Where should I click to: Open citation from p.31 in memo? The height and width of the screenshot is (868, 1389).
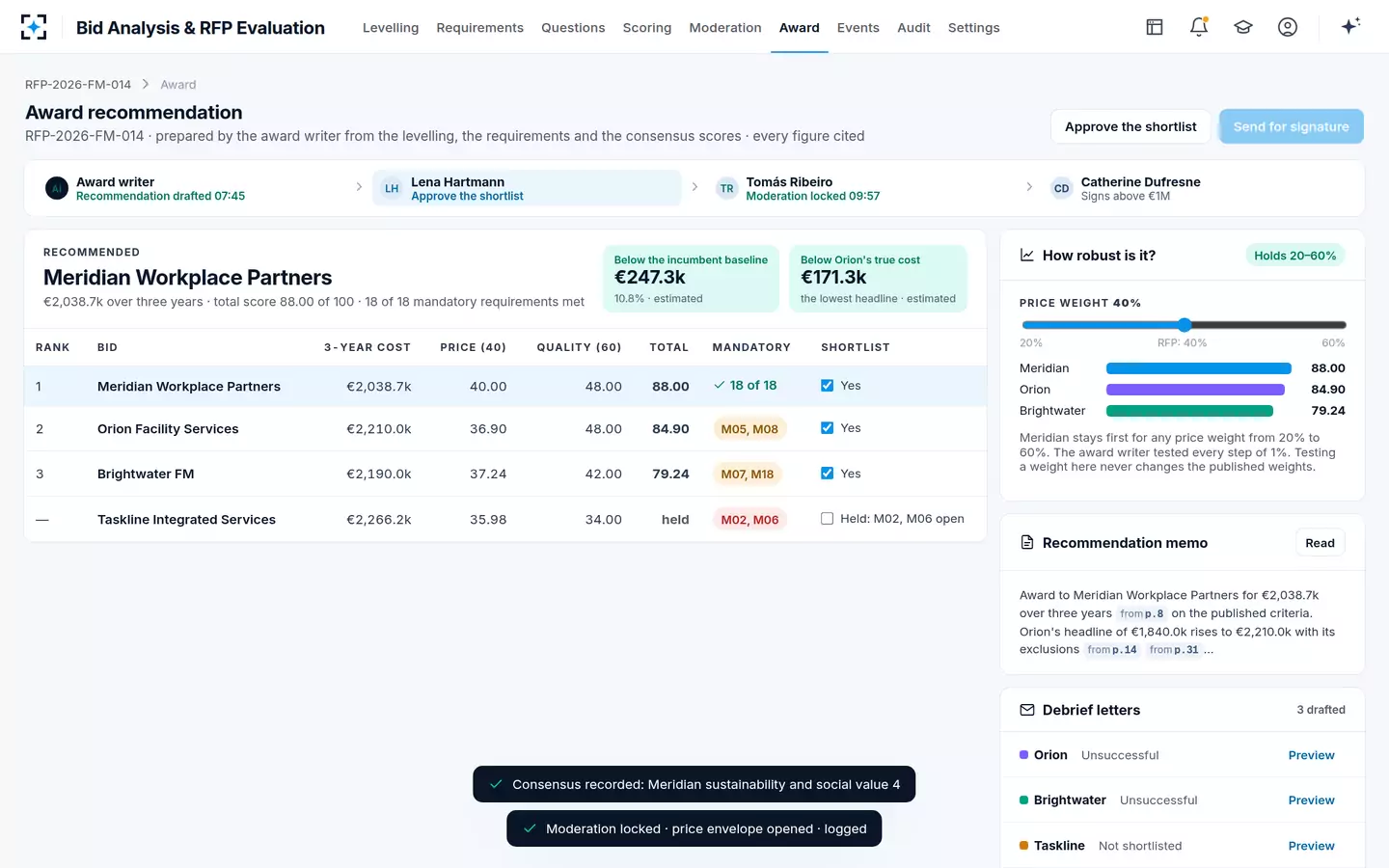1174,650
